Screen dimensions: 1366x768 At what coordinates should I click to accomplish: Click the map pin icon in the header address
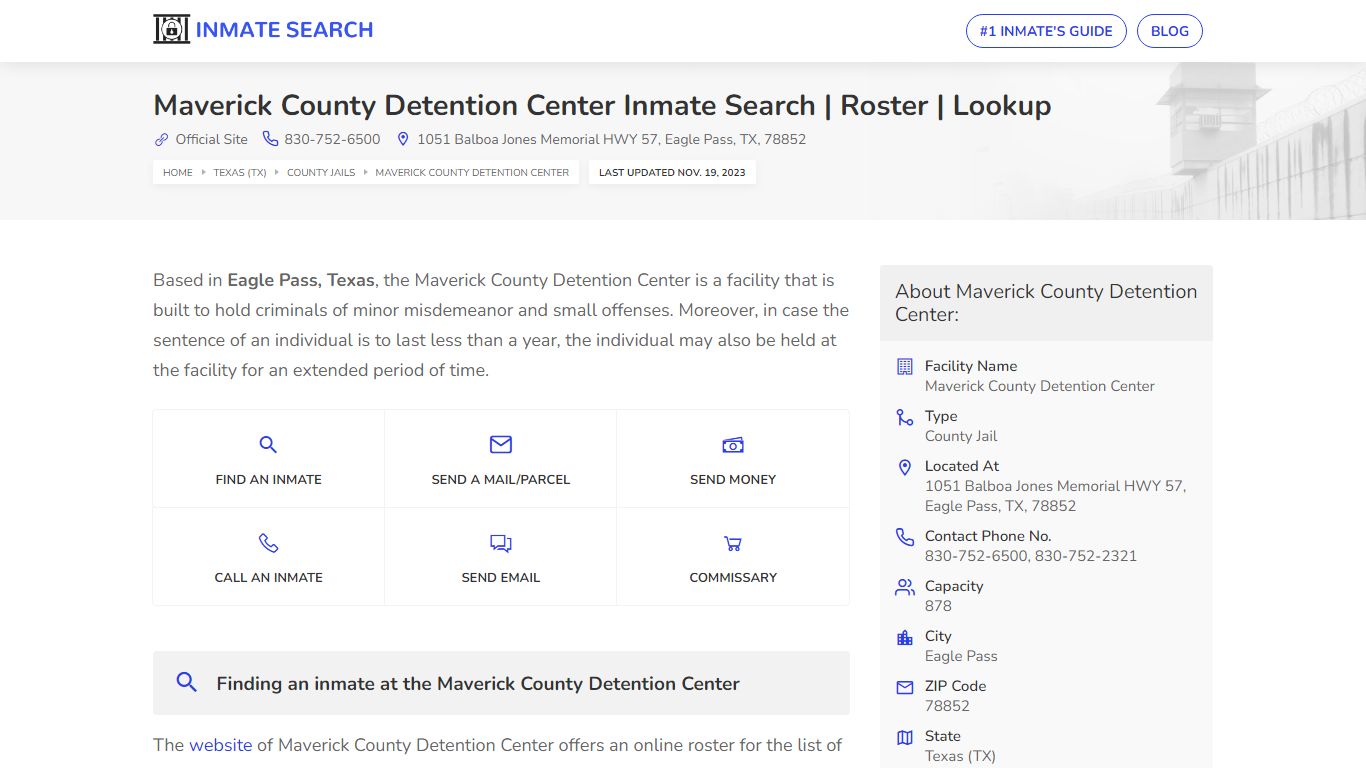[403, 139]
